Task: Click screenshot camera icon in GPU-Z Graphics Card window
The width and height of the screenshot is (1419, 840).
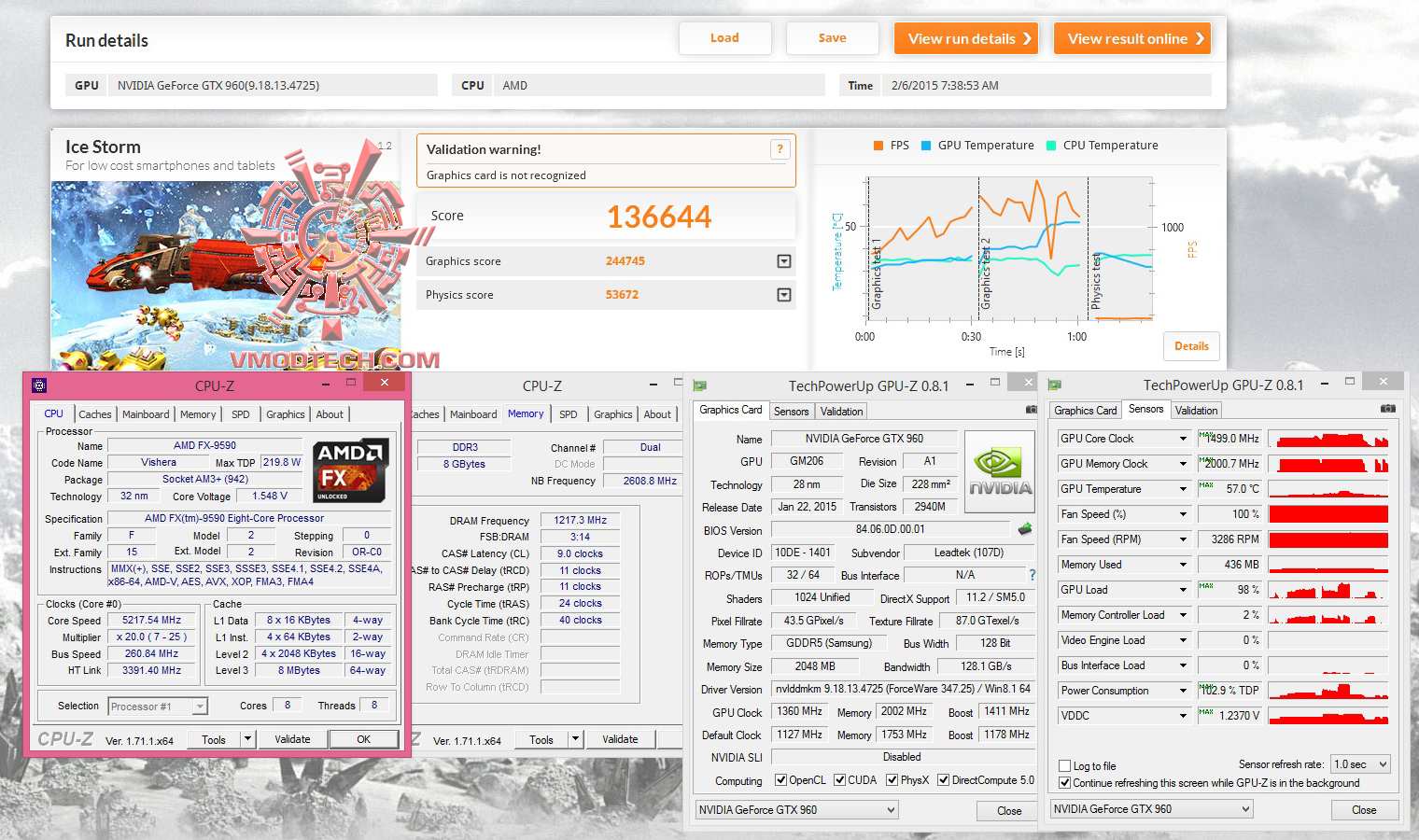Action: click(x=1031, y=410)
